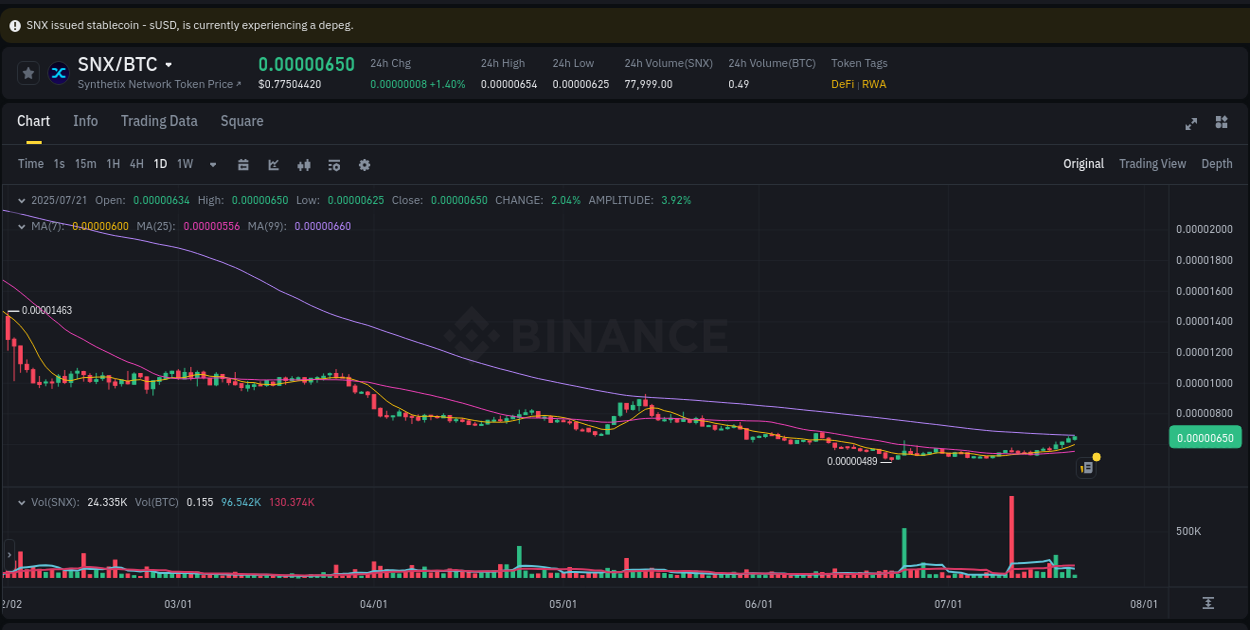Favorite the SNX/BTC pair via star
Image resolution: width=1250 pixels, height=630 pixels.
(x=28, y=72)
